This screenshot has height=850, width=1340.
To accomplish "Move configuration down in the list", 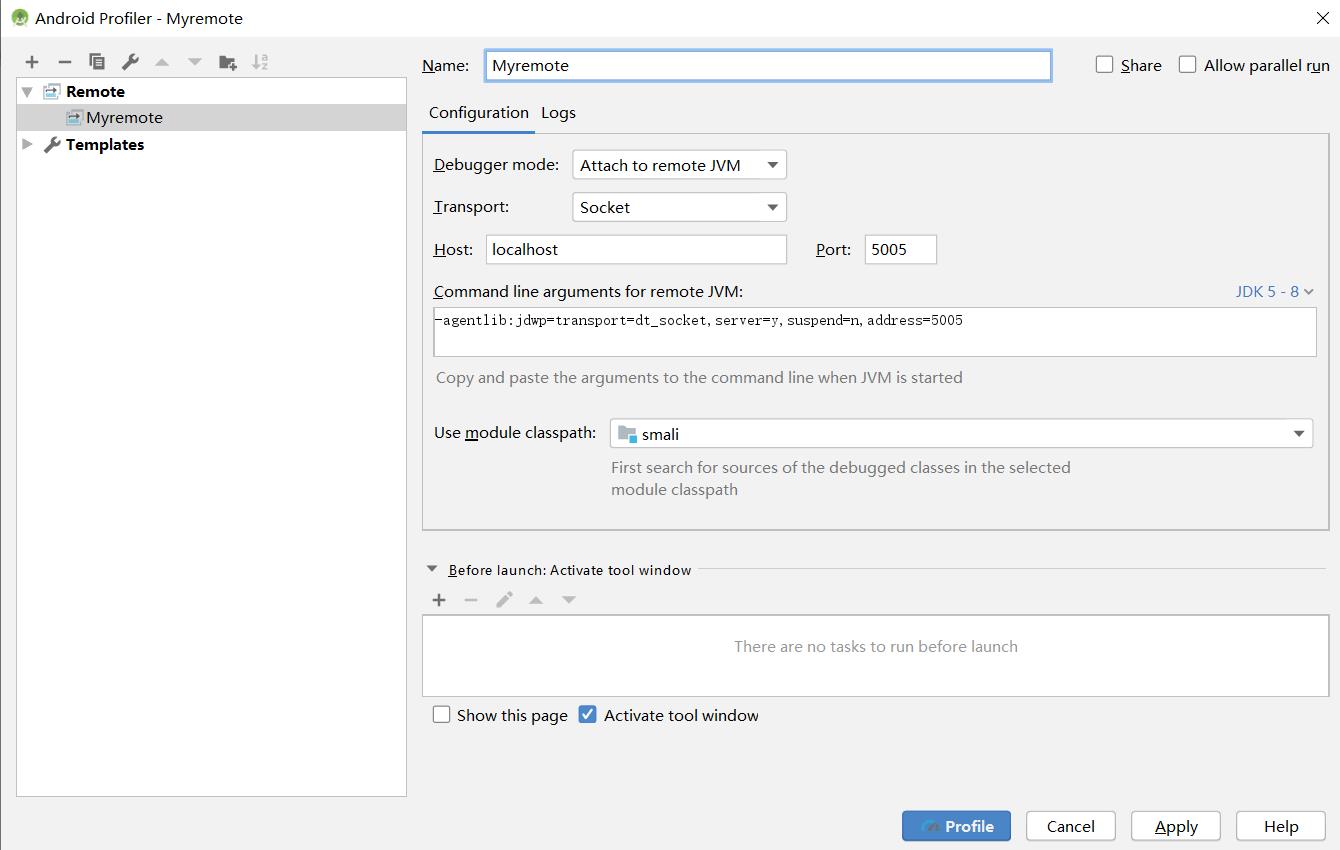I will pyautogui.click(x=195, y=62).
